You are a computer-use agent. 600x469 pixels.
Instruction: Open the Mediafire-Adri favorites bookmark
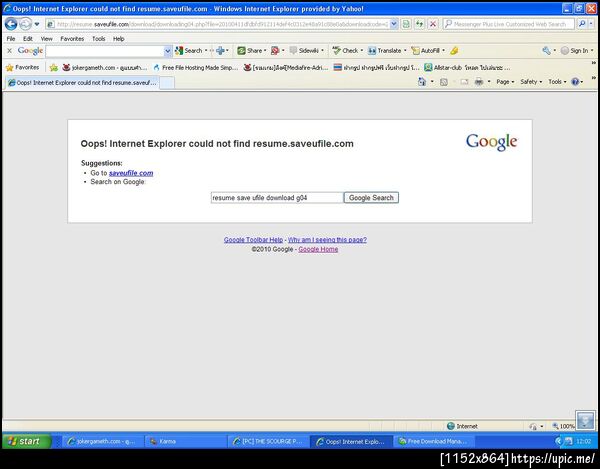[x=286, y=68]
